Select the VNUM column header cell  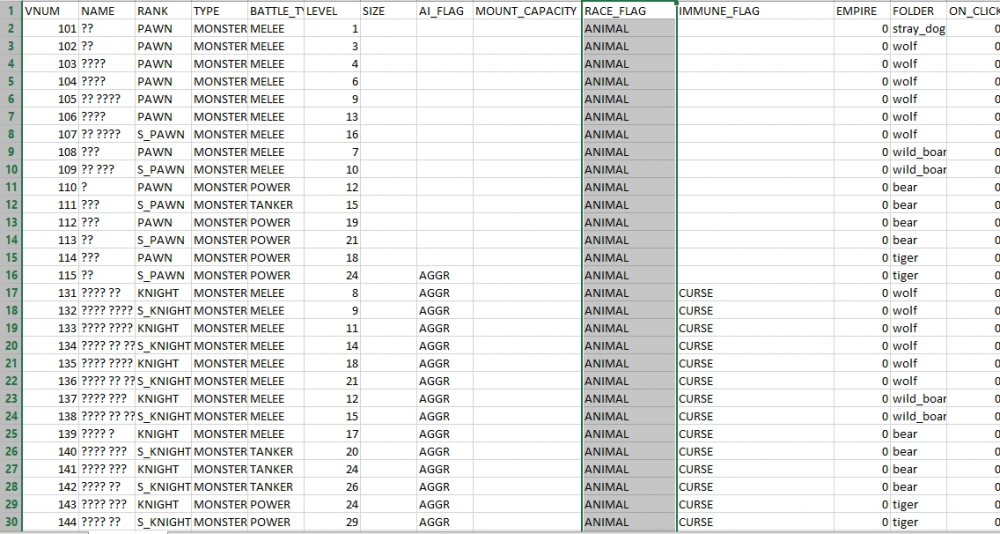(x=51, y=11)
